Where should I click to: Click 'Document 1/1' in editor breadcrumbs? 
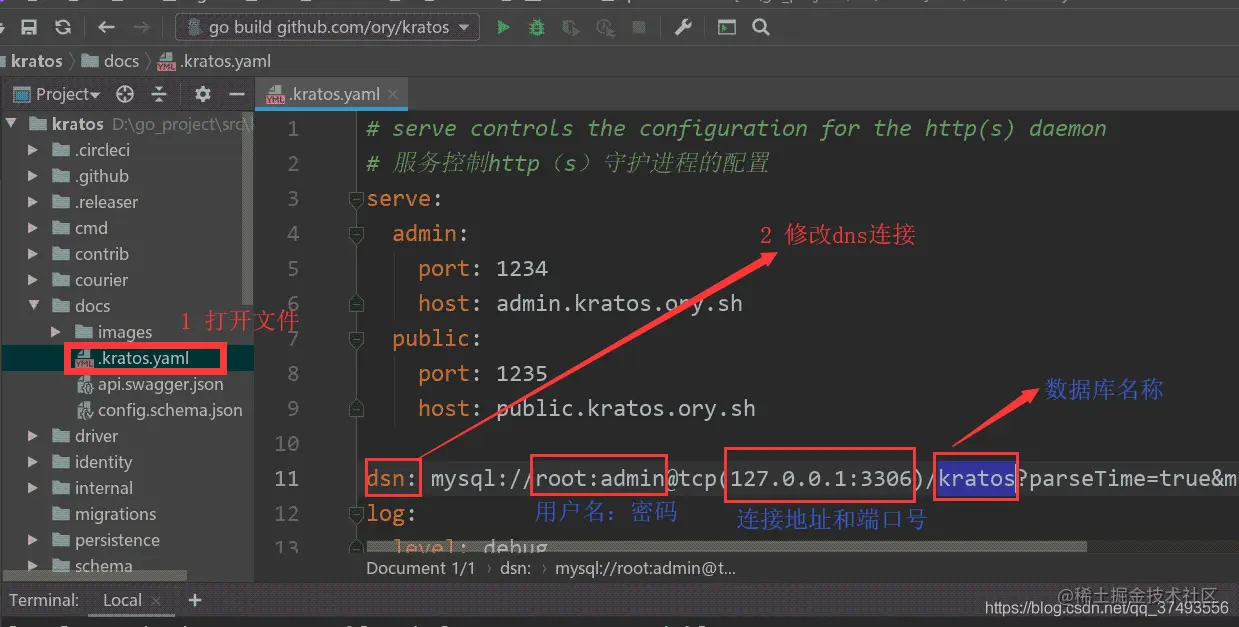pos(421,568)
